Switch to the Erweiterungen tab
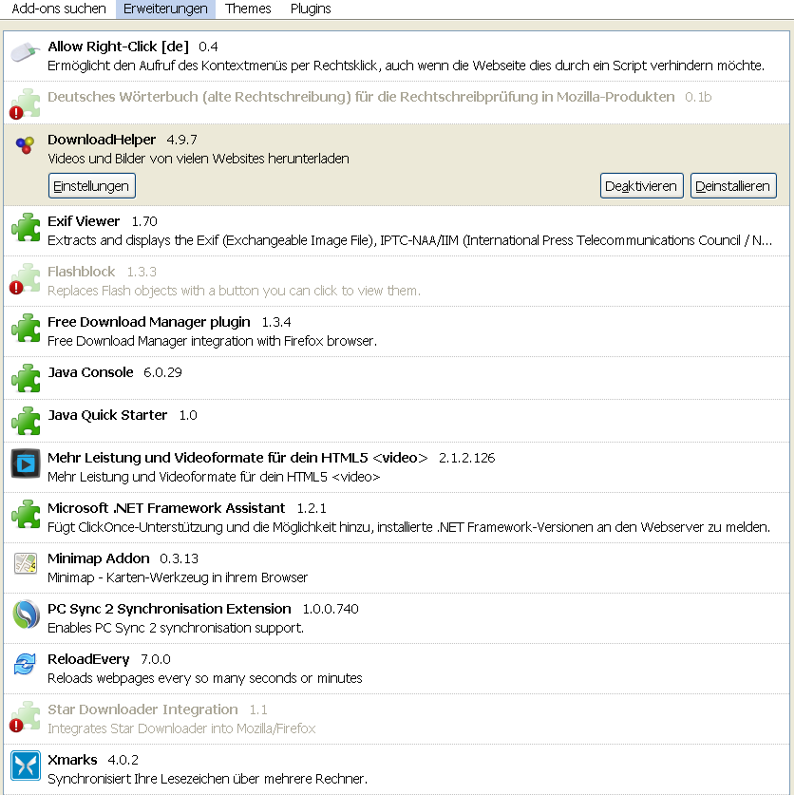Image resolution: width=794 pixels, height=795 pixels. coord(165,9)
